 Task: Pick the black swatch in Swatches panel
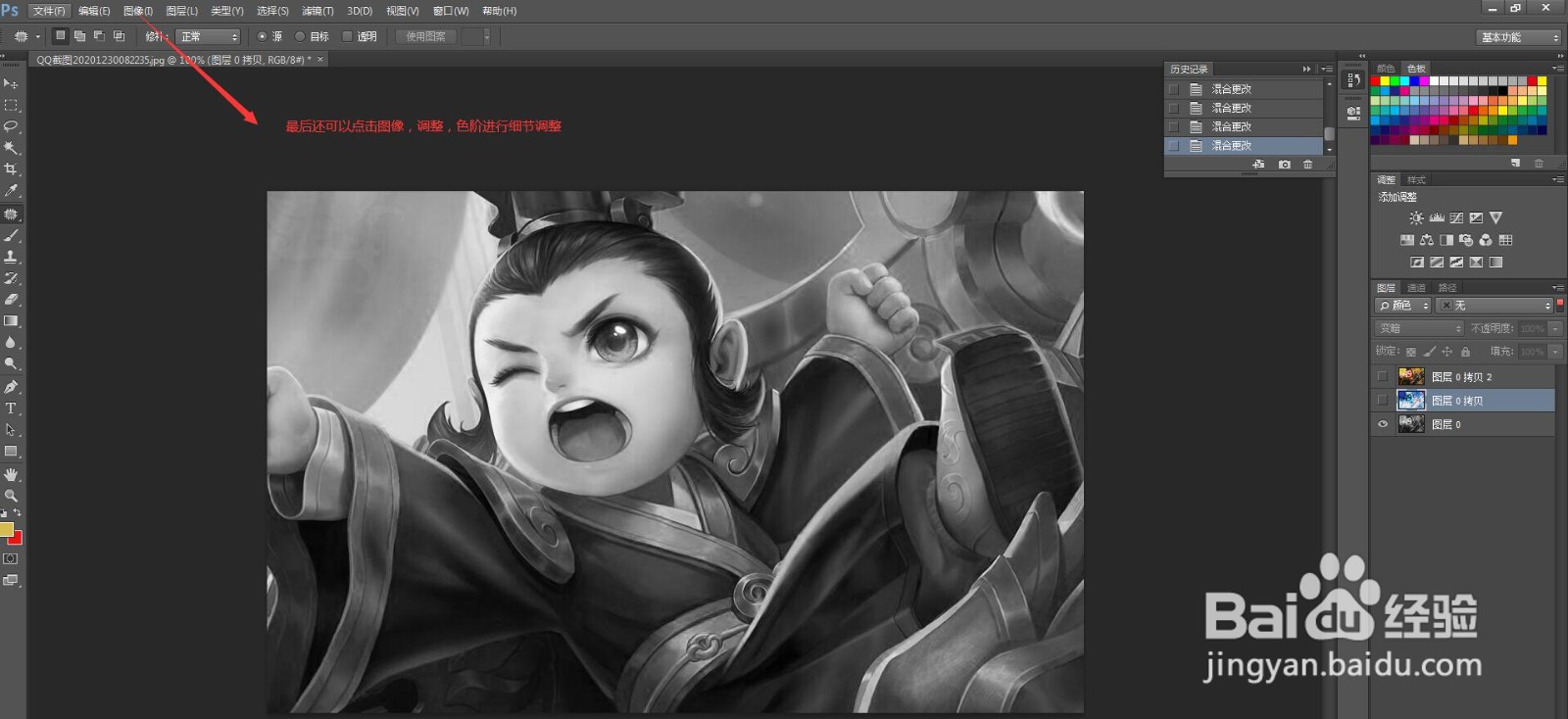coord(1502,91)
